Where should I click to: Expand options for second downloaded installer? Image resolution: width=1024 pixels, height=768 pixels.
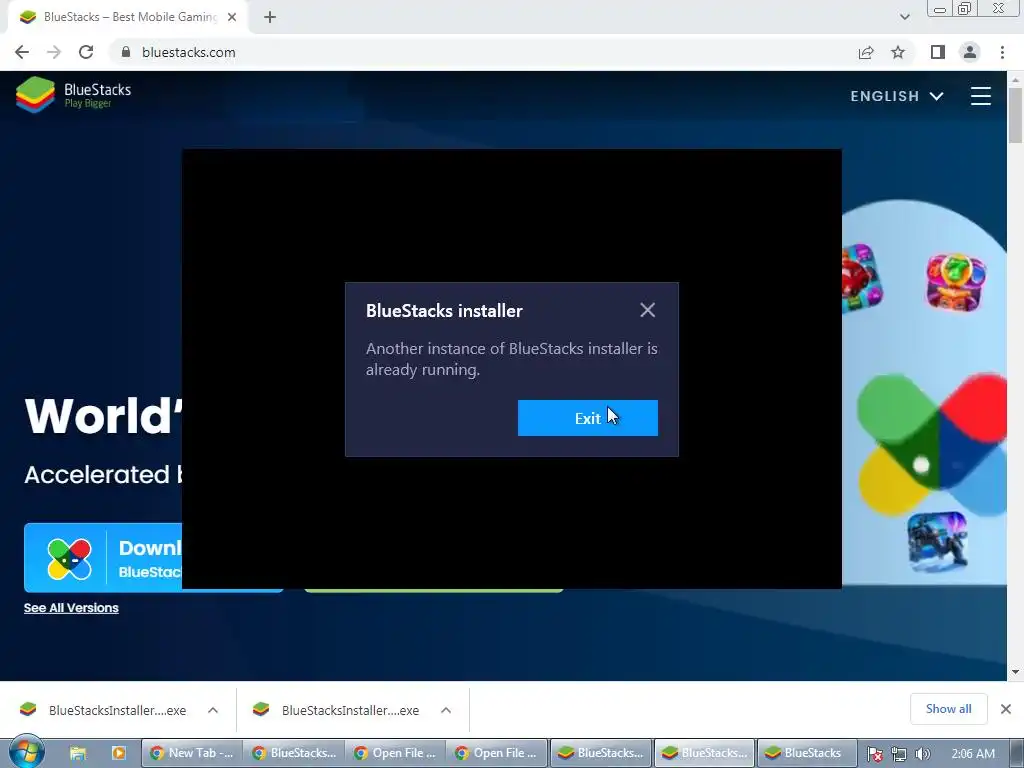coord(446,710)
